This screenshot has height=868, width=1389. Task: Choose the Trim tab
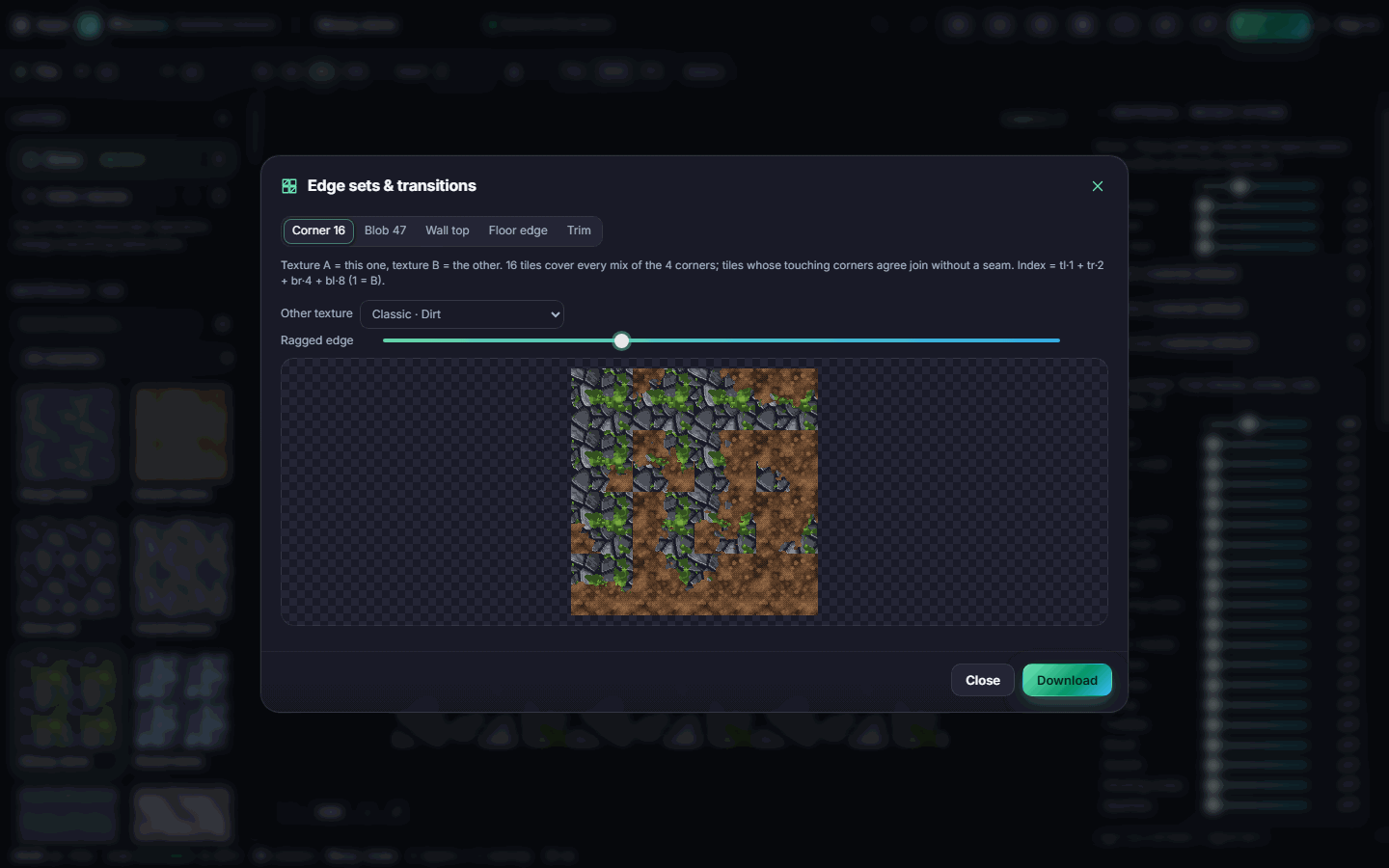(x=579, y=231)
